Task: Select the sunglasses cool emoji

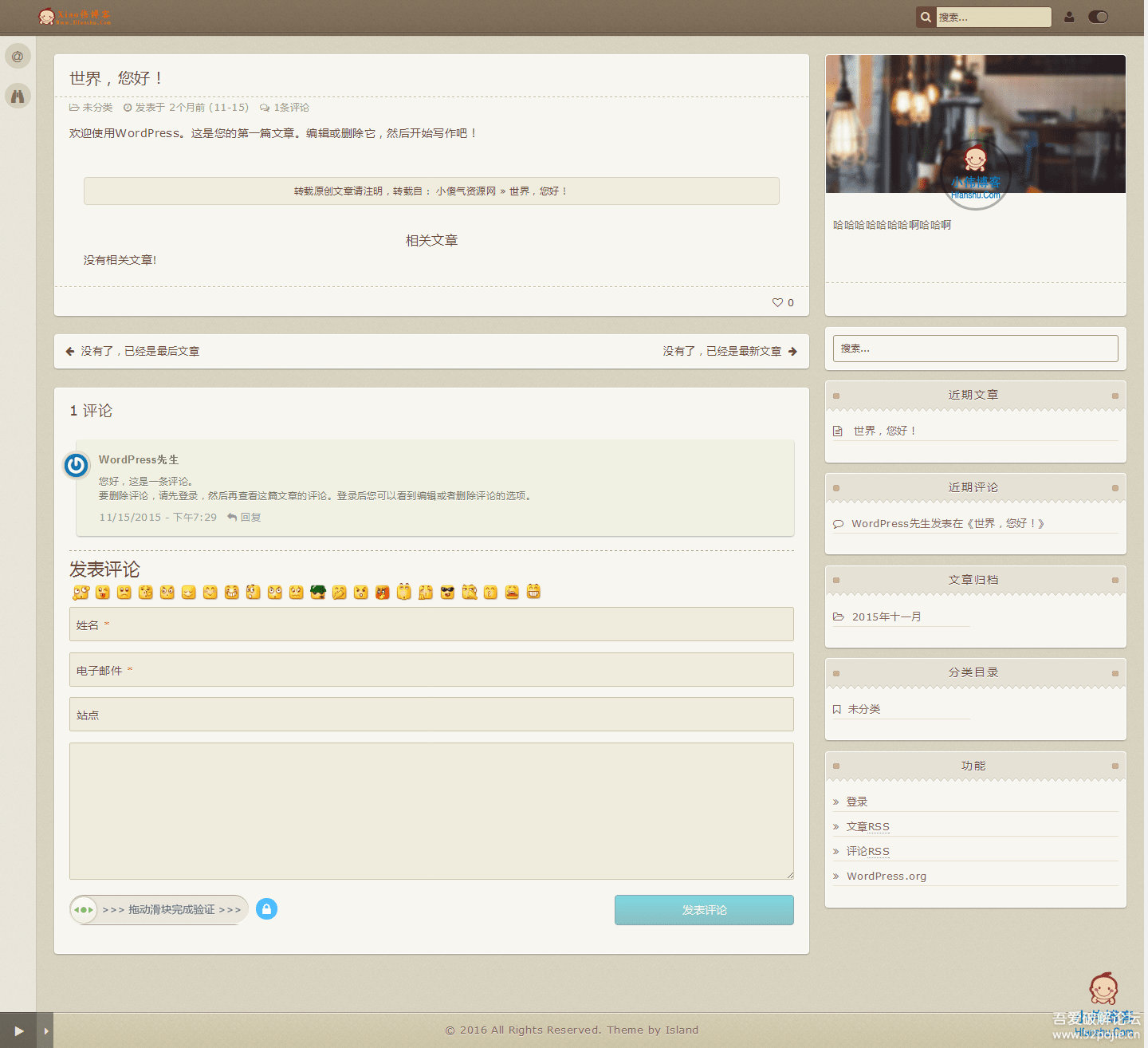Action: tap(447, 592)
